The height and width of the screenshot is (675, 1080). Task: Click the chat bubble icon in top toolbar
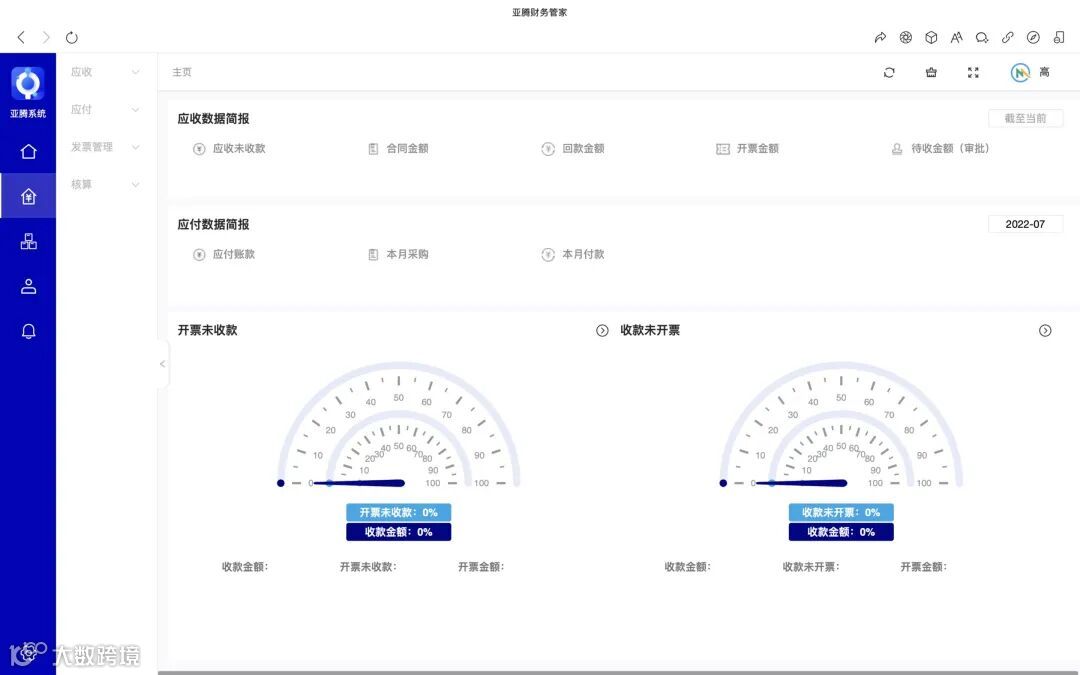[982, 37]
